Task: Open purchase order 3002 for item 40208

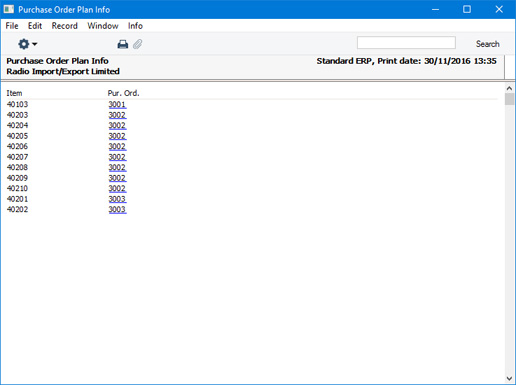Action: [117, 168]
